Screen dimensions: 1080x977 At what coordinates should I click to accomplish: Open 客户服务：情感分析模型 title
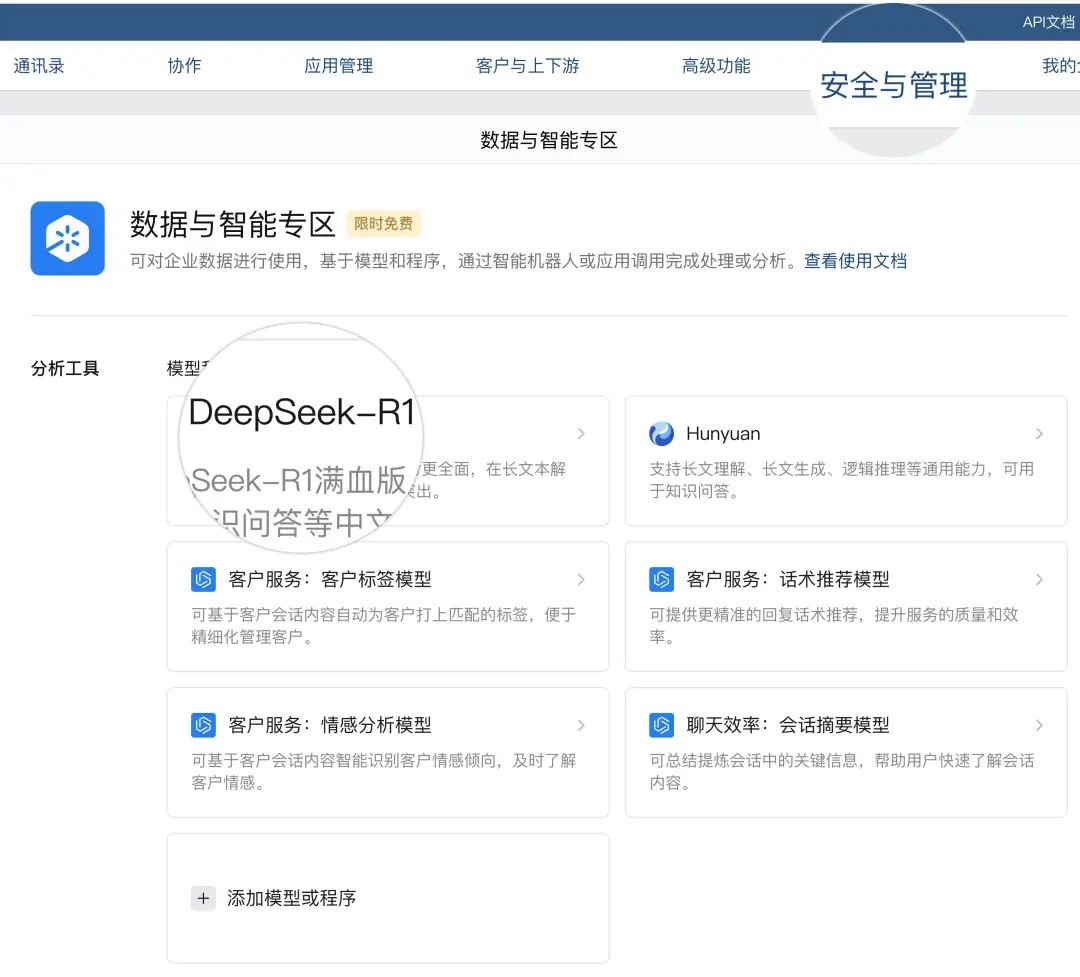point(330,725)
